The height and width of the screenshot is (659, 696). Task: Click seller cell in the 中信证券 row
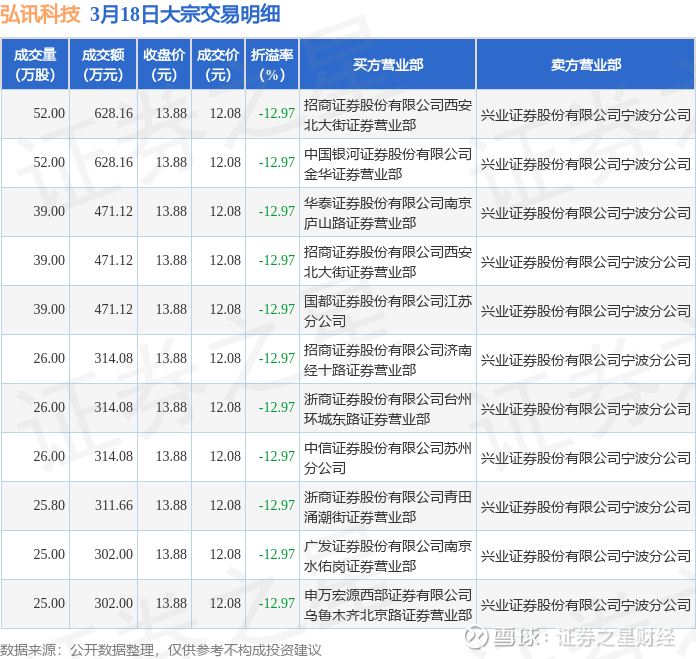[x=585, y=458]
